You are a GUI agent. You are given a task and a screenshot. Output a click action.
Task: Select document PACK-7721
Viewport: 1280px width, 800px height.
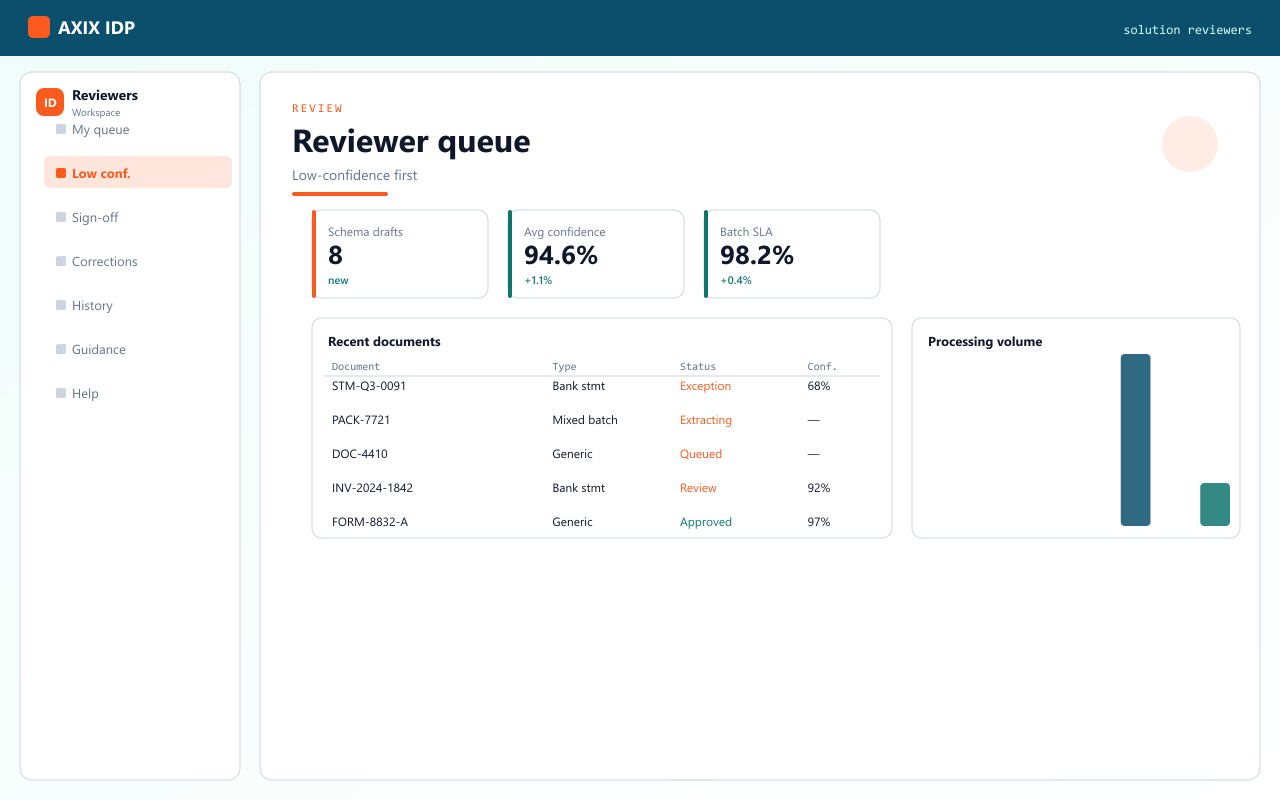pos(361,420)
